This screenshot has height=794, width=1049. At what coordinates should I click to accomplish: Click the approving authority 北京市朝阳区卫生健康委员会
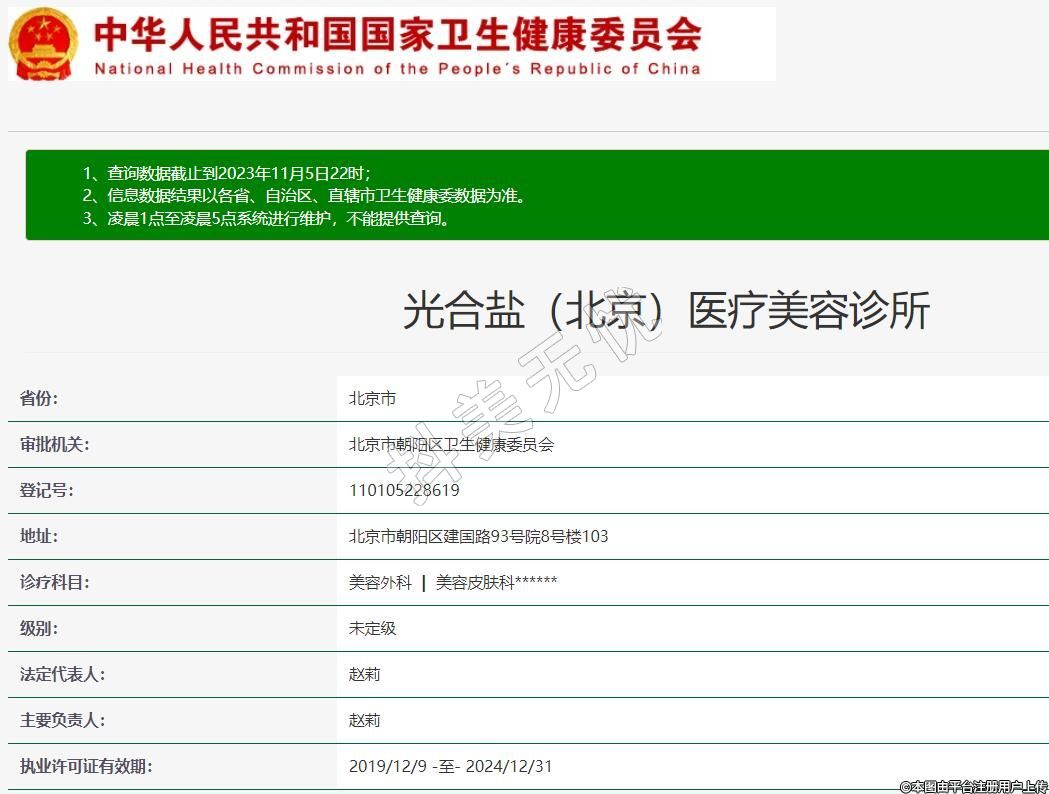pos(451,444)
